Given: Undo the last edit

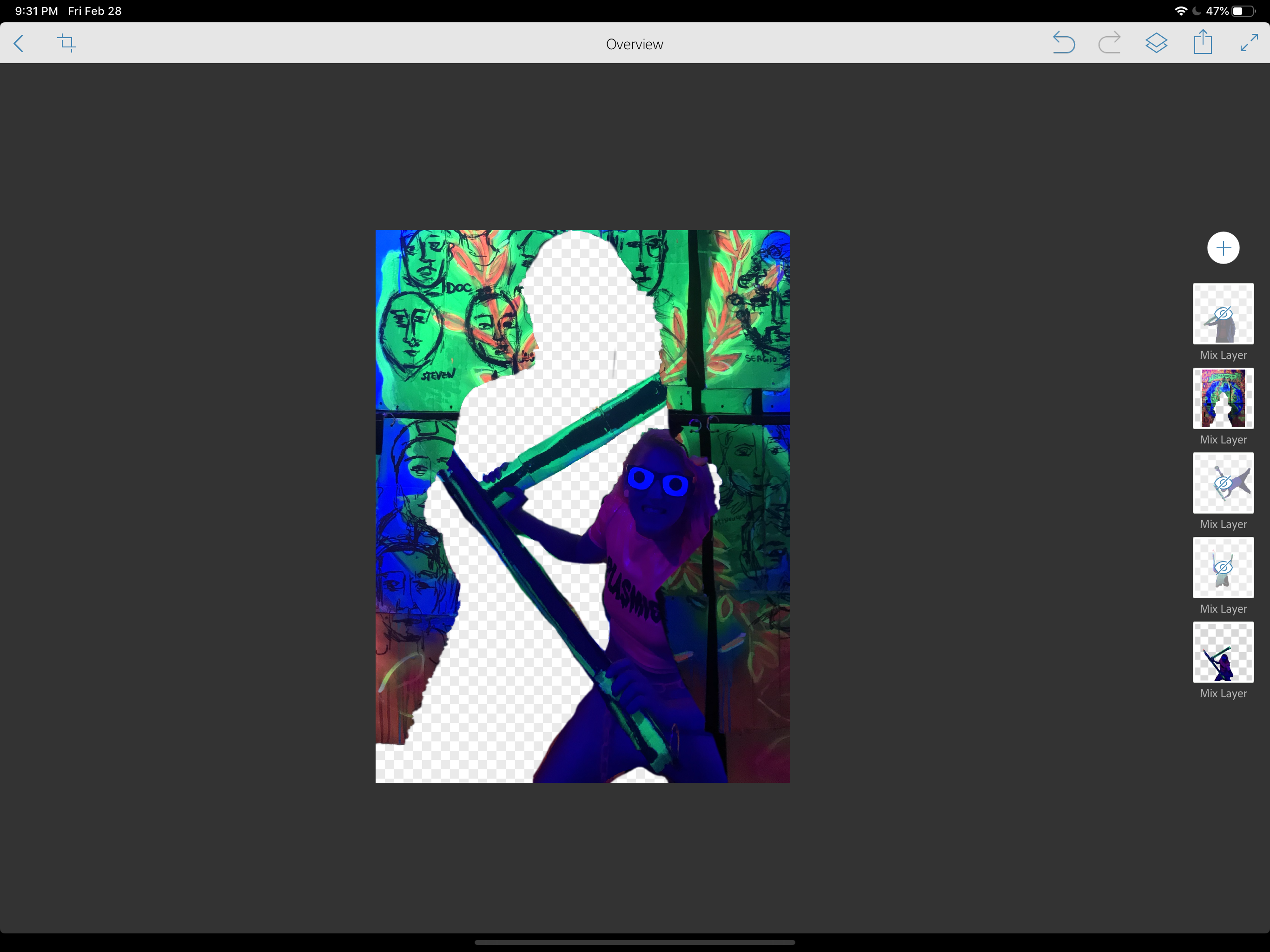Looking at the screenshot, I should (1063, 43).
